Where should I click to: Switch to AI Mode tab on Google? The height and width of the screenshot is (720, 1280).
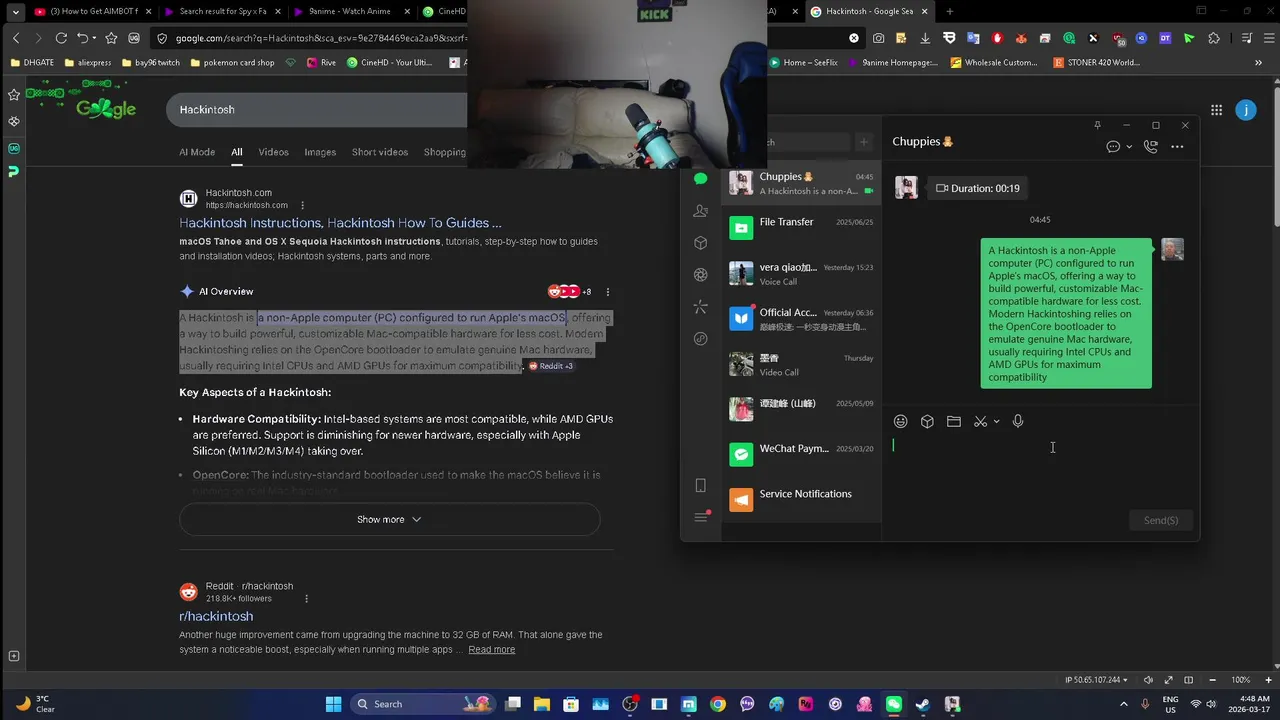click(x=197, y=152)
